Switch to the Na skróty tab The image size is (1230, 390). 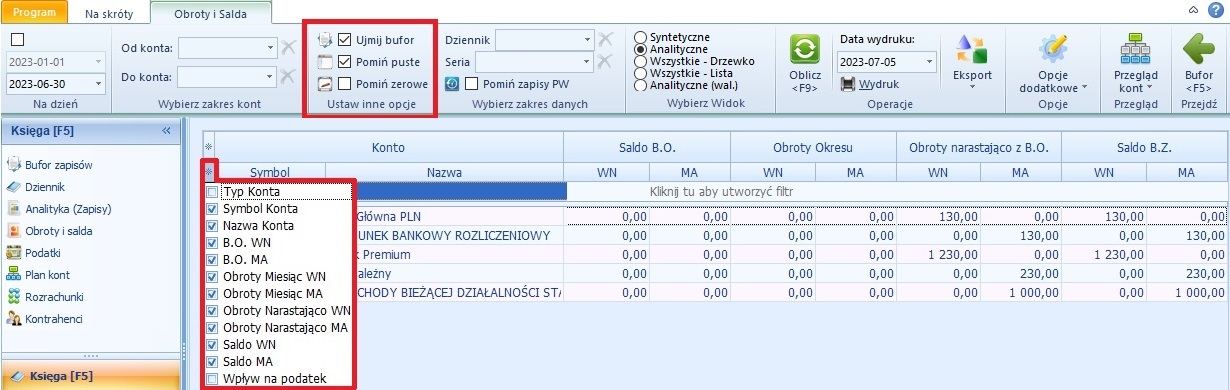click(109, 13)
